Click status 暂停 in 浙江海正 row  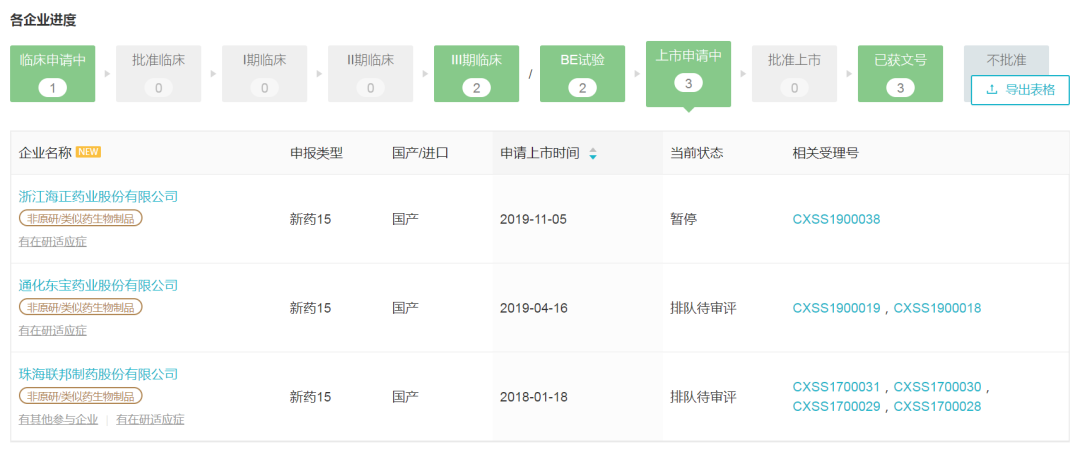[x=683, y=219]
